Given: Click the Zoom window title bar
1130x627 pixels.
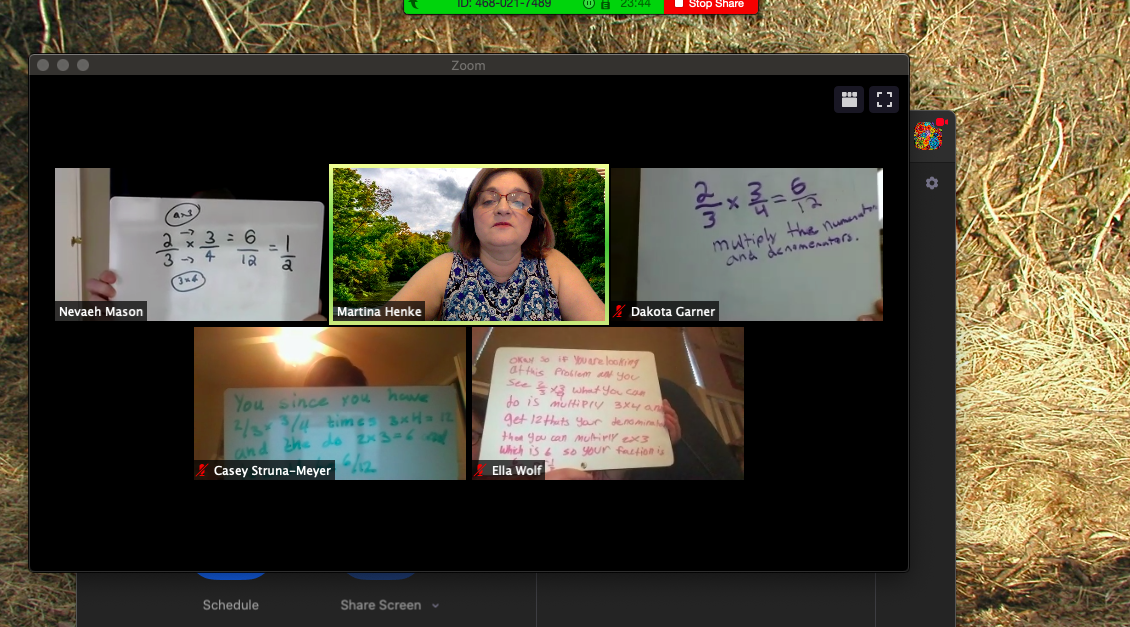Looking at the screenshot, I should pyautogui.click(x=468, y=65).
